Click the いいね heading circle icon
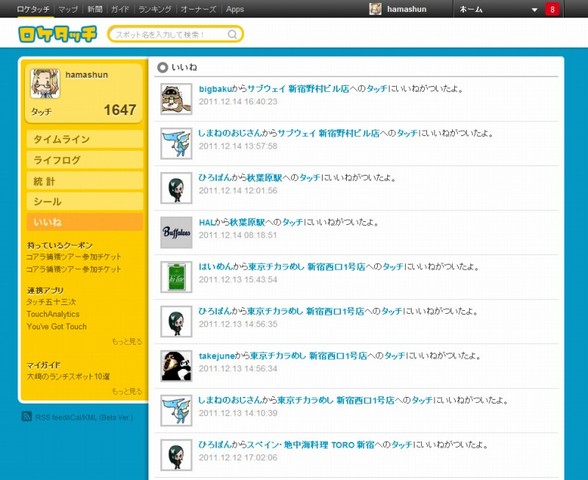 162,68
